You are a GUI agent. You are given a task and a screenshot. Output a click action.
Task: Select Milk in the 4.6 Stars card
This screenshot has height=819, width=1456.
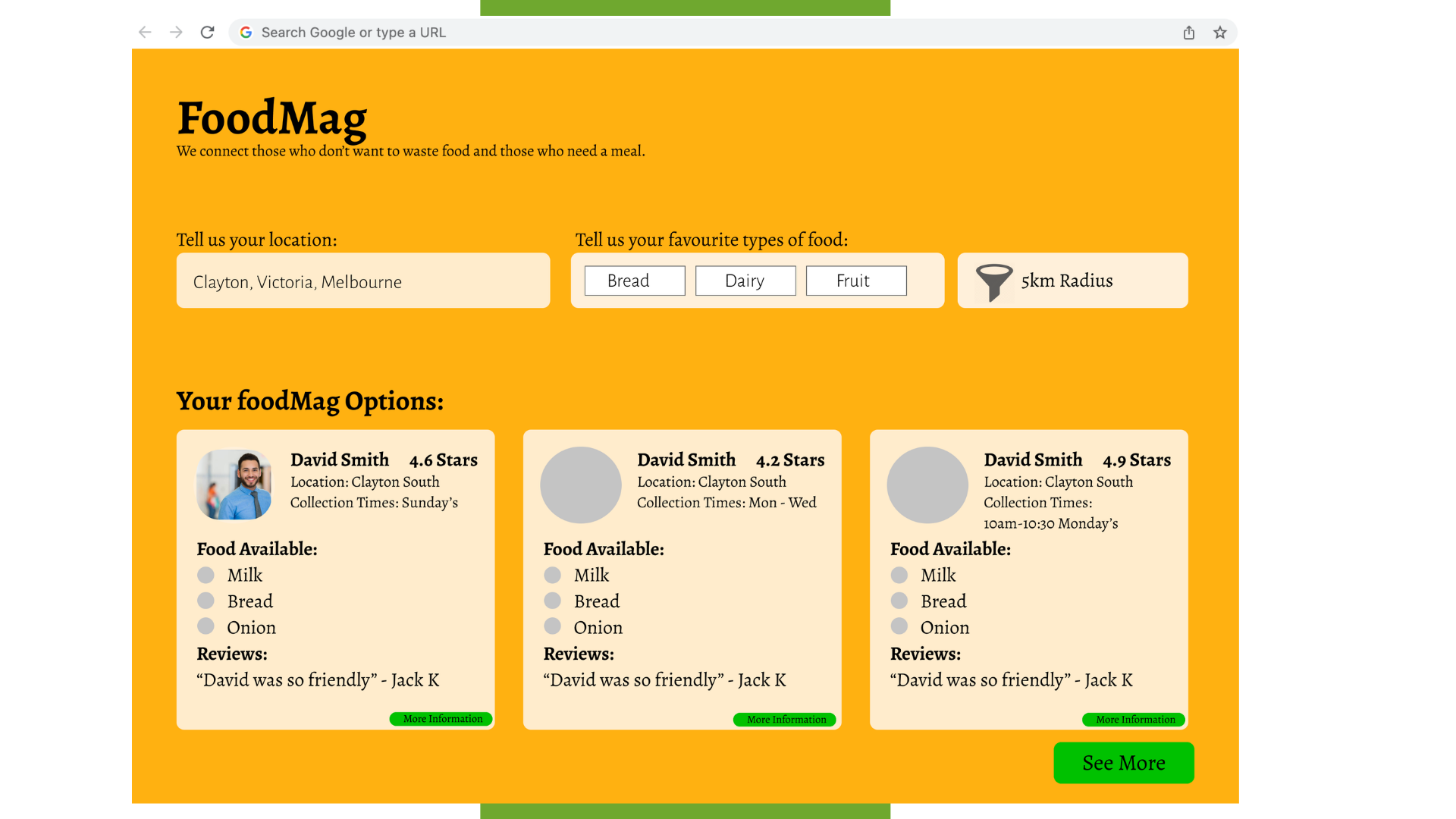(x=206, y=575)
